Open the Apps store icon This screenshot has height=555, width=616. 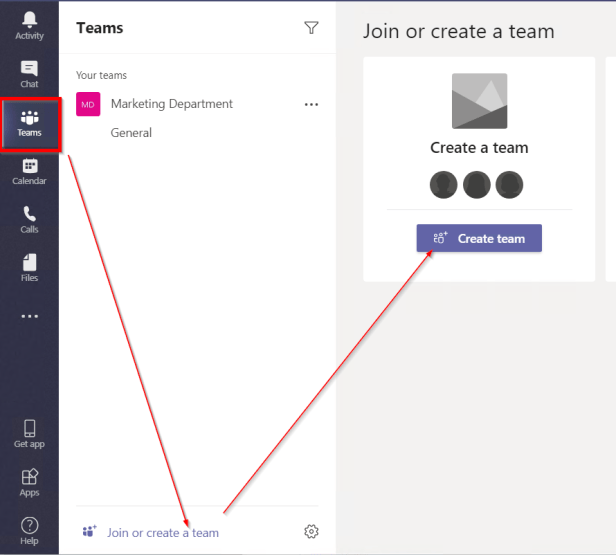click(x=29, y=482)
